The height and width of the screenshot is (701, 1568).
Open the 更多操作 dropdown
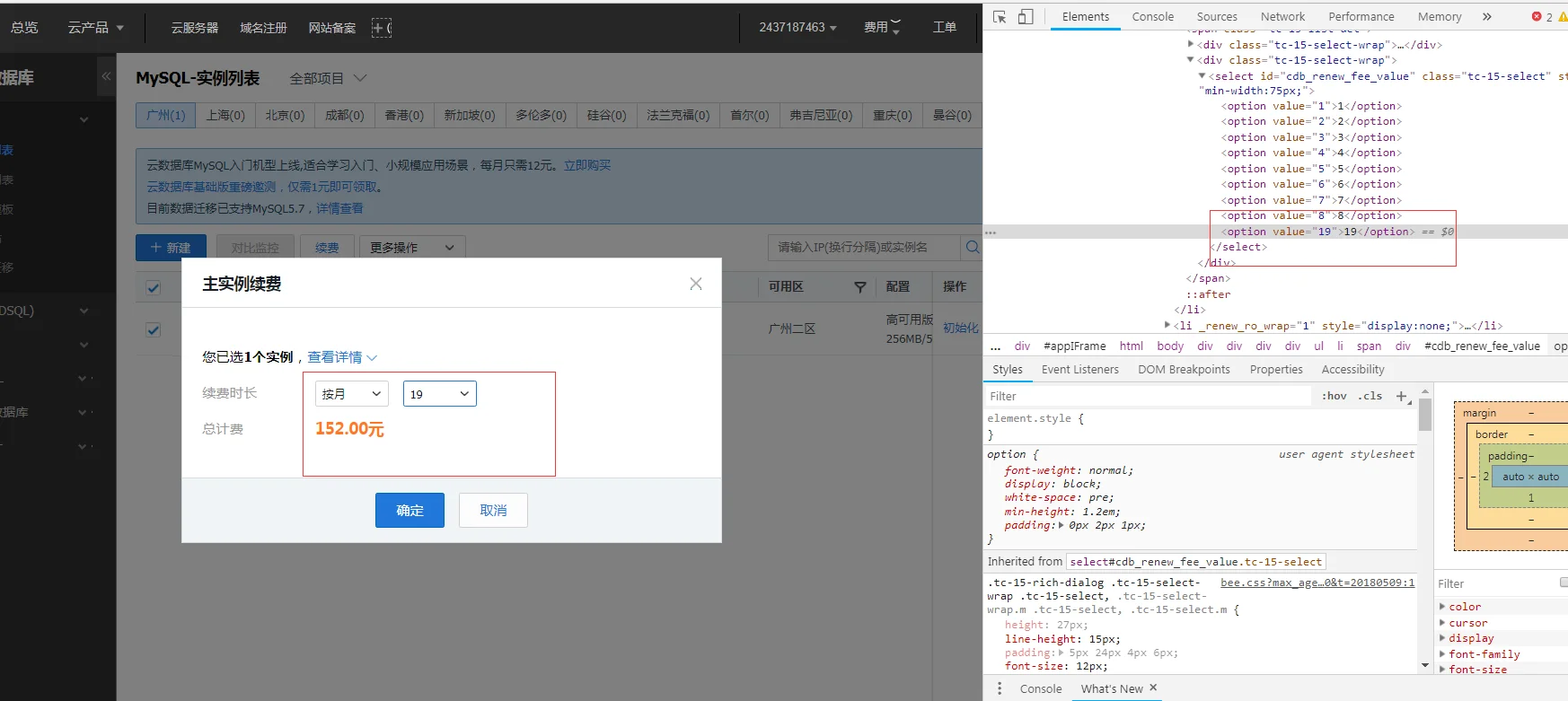(412, 248)
